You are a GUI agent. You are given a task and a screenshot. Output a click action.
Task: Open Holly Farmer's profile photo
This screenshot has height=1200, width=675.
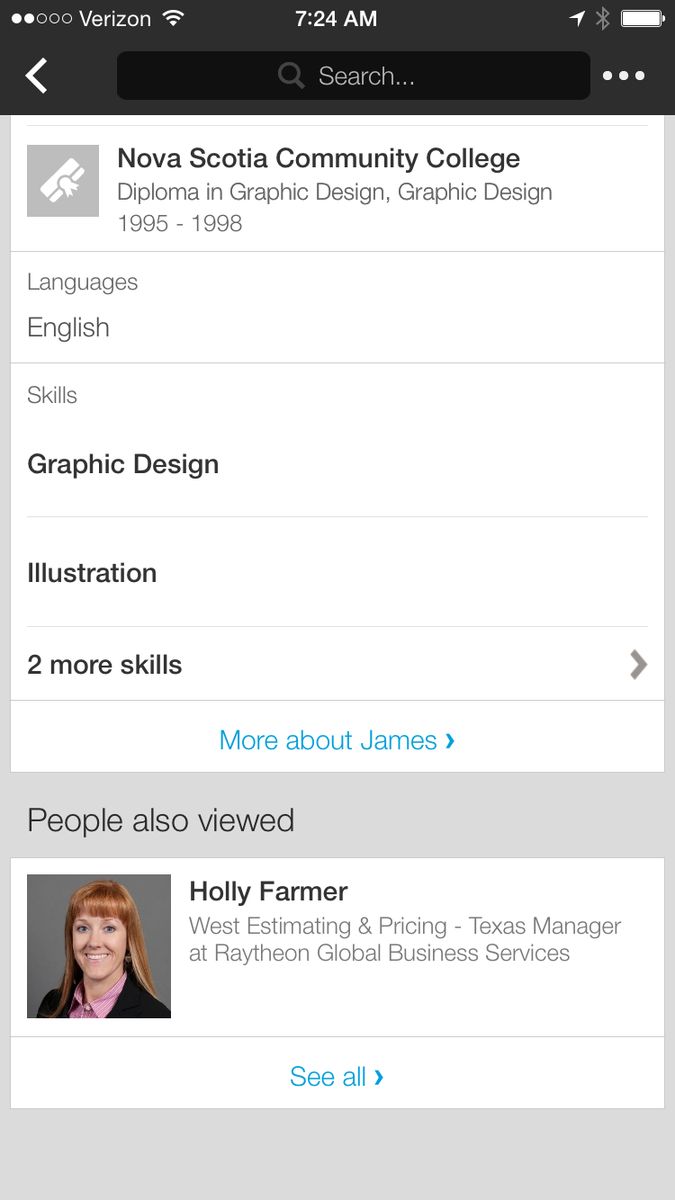coord(99,946)
